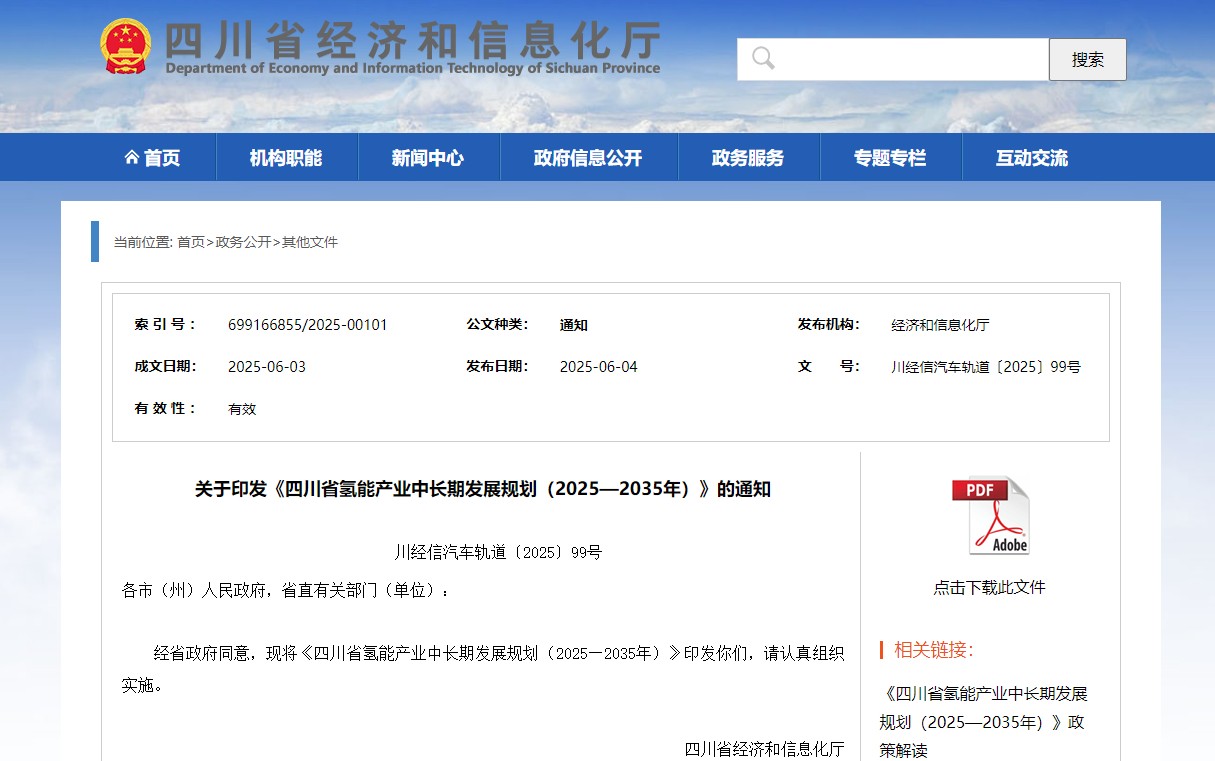Click the national emblem logo

(x=126, y=46)
